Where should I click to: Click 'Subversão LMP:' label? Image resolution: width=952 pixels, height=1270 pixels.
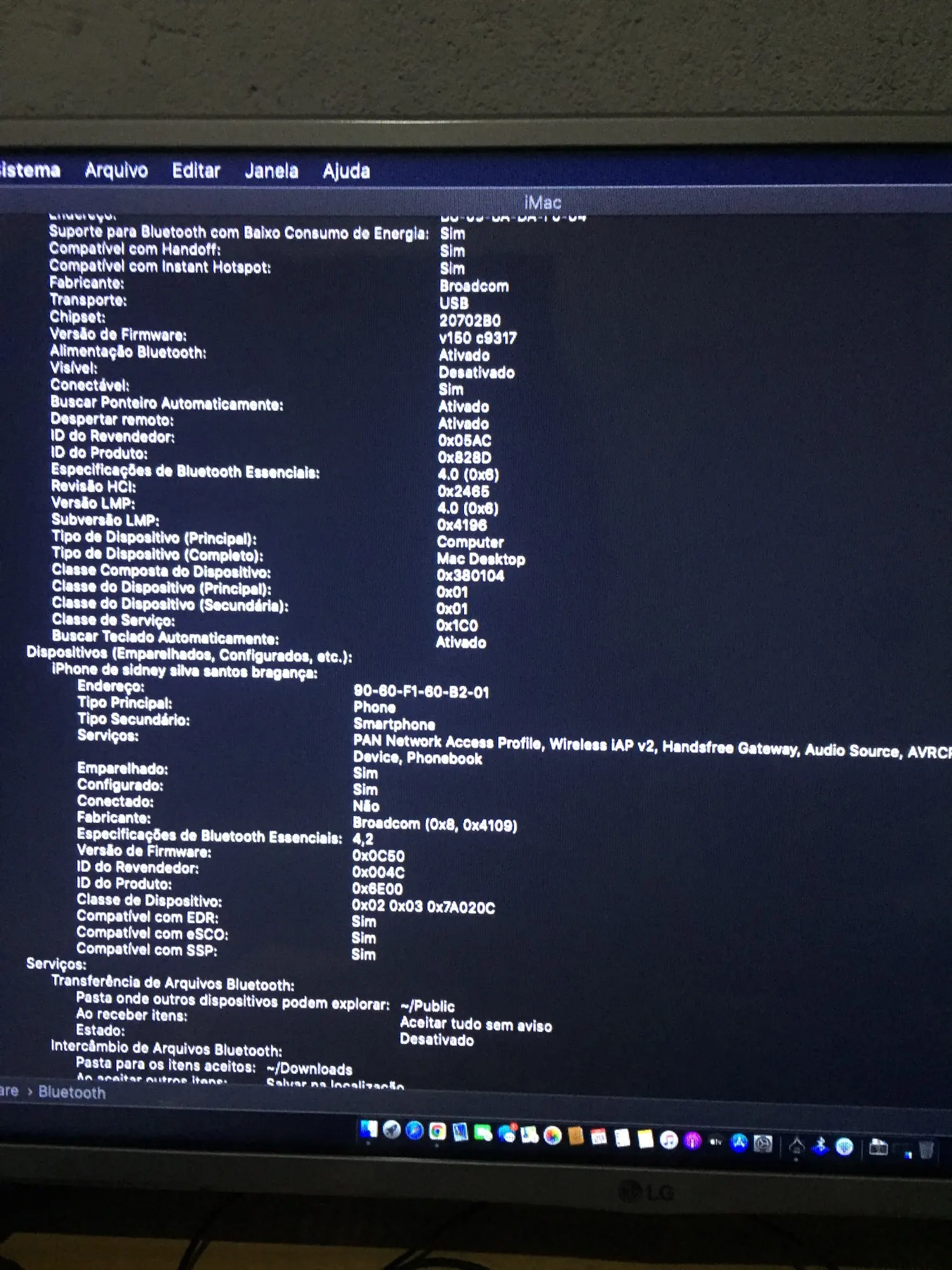point(105,520)
